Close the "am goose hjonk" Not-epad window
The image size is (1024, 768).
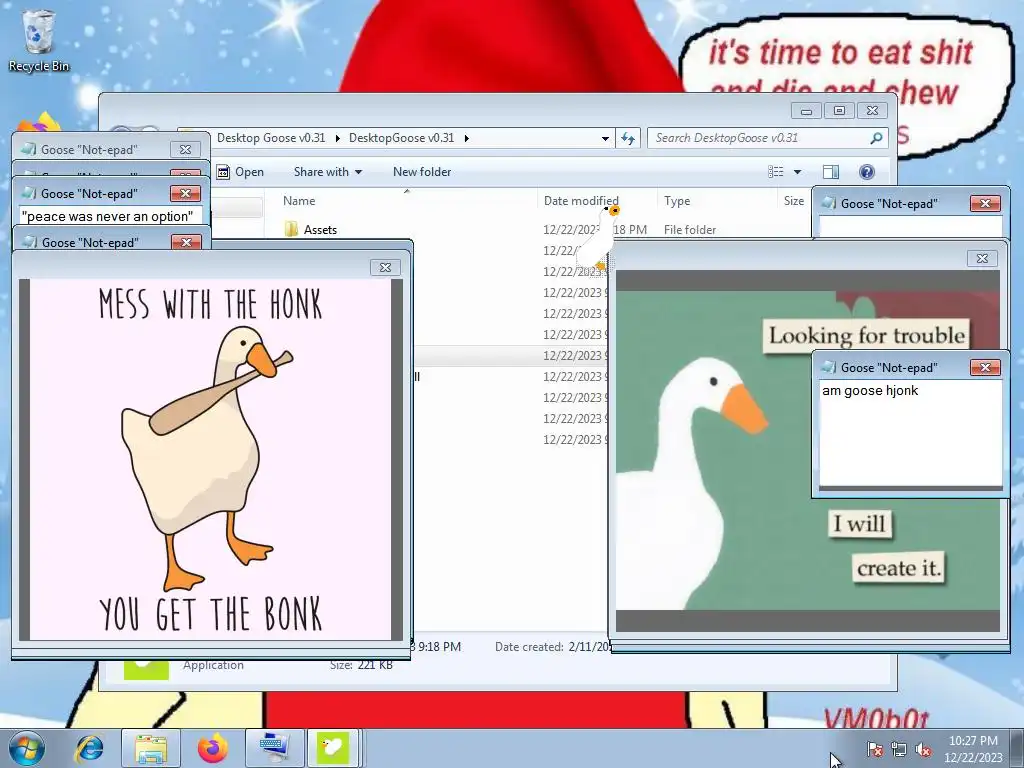pos(985,368)
